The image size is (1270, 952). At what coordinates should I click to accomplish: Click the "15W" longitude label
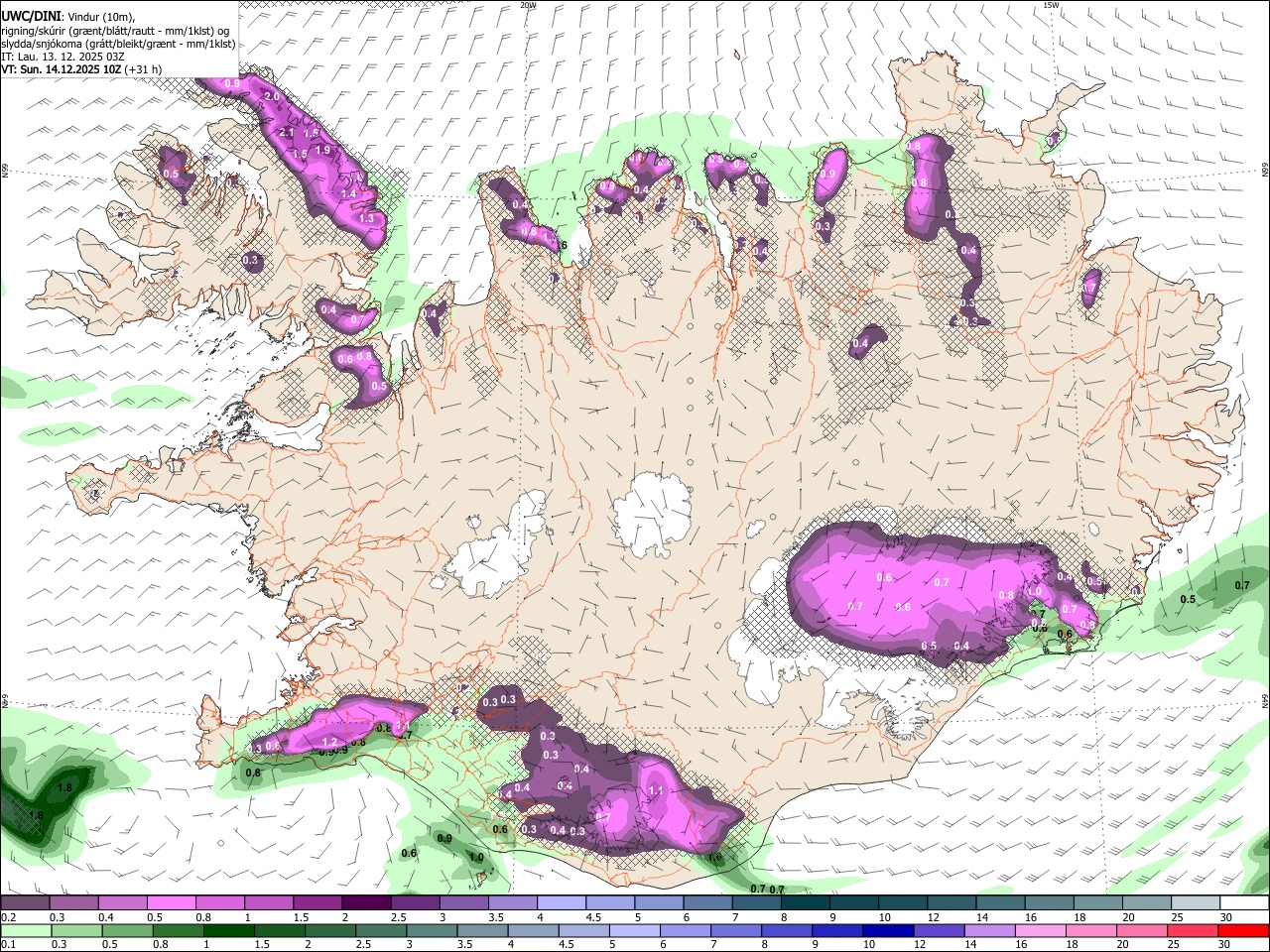pyautogui.click(x=1051, y=5)
